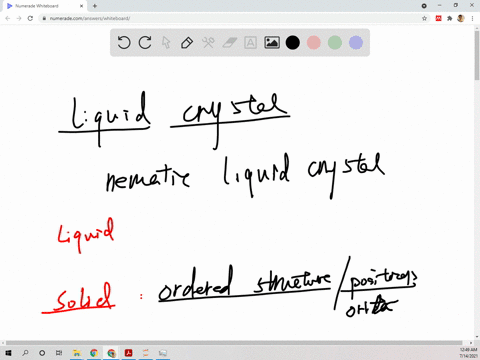Click the horizontal page scrollbar
Image resolution: width=480 pixels, height=360 pixels.
coord(234,343)
